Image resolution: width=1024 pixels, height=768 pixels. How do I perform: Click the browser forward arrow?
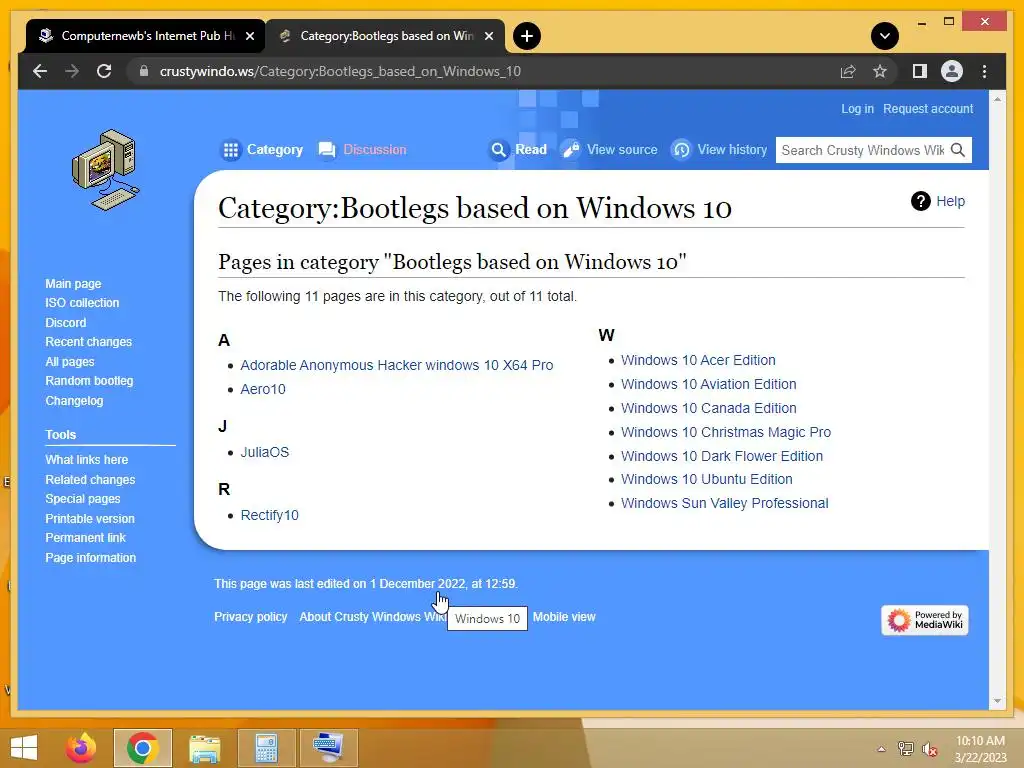point(72,71)
